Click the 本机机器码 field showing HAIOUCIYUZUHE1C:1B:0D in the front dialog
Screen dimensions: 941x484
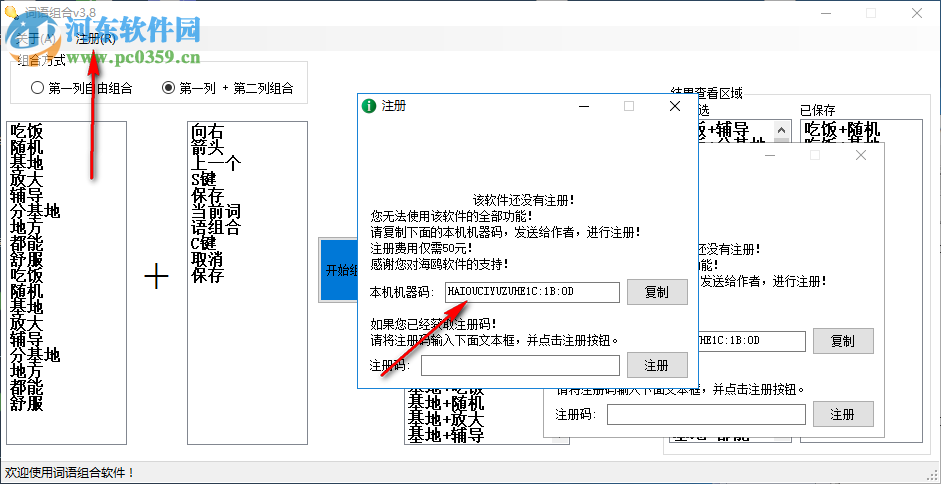tap(532, 292)
